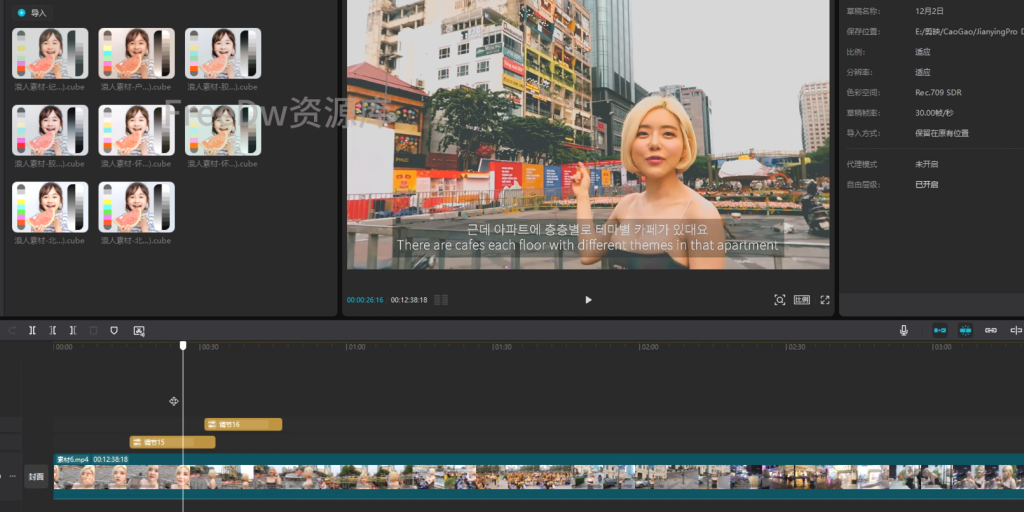Enter fullscreen preview with the expand icon
Image resolution: width=1024 pixels, height=512 pixels.
pos(825,300)
